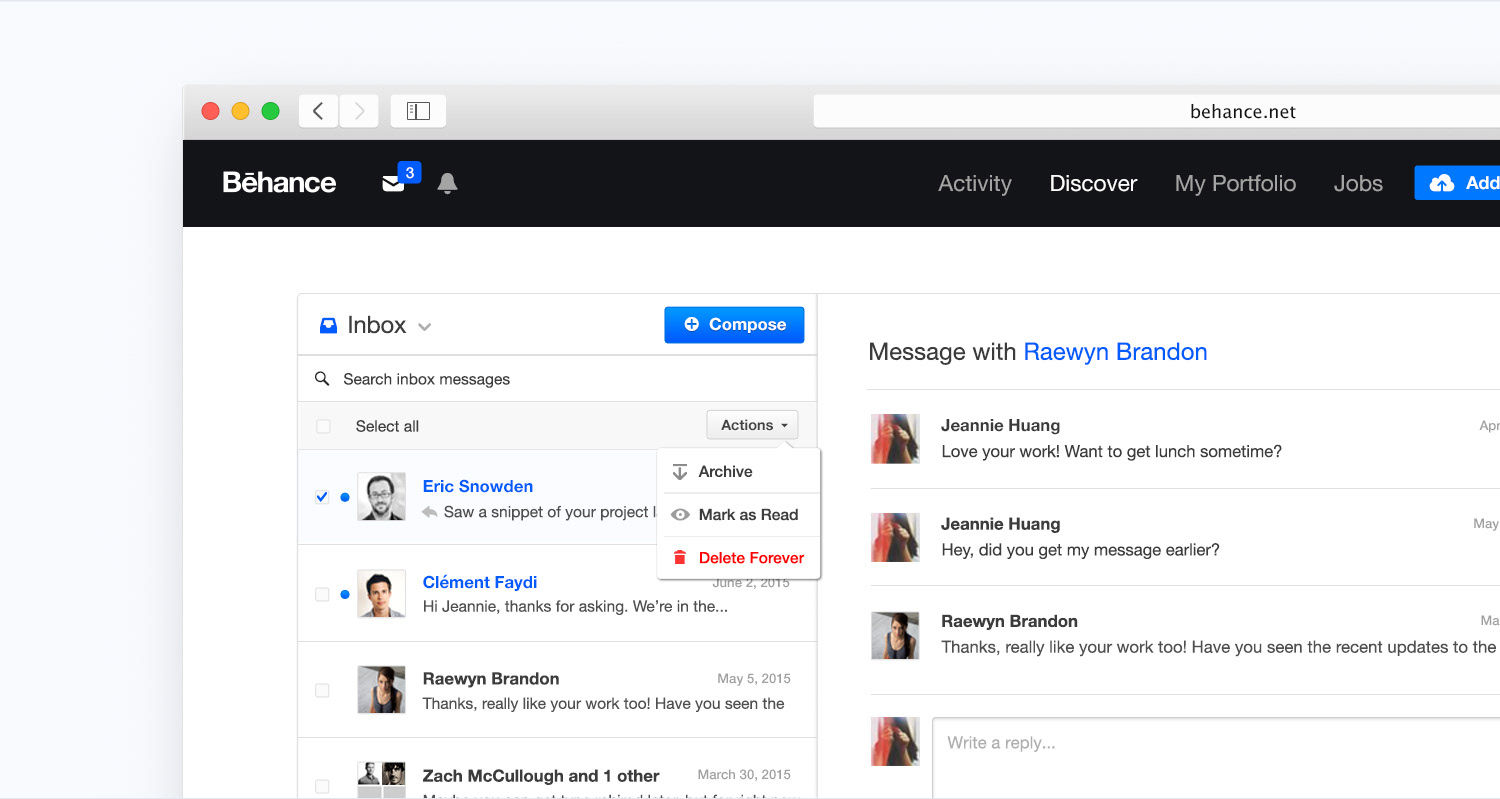Choose Archive from the Actions menu
The image size is (1500, 799).
point(738,472)
